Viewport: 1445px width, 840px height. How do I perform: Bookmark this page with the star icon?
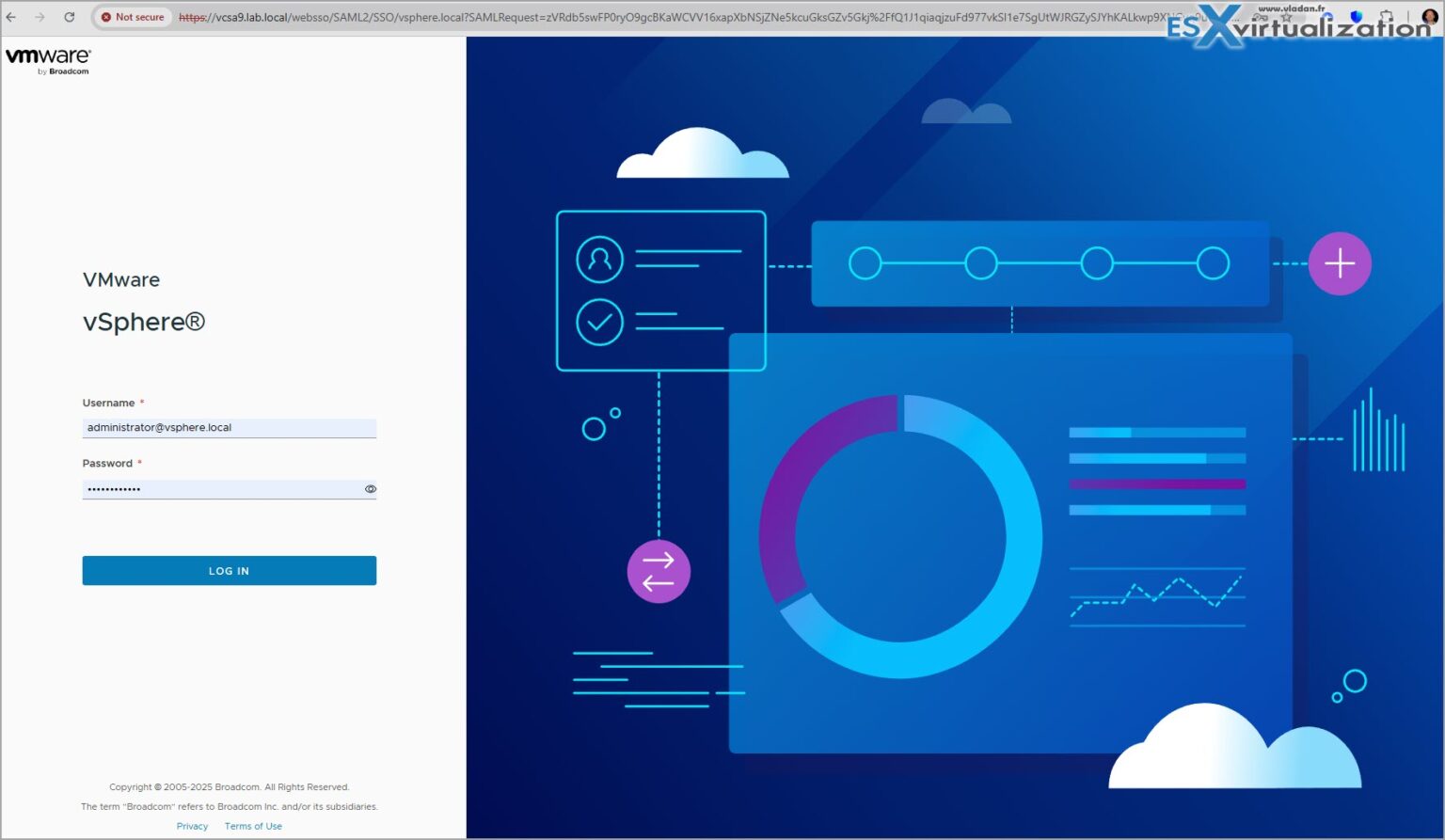pos(1287,16)
